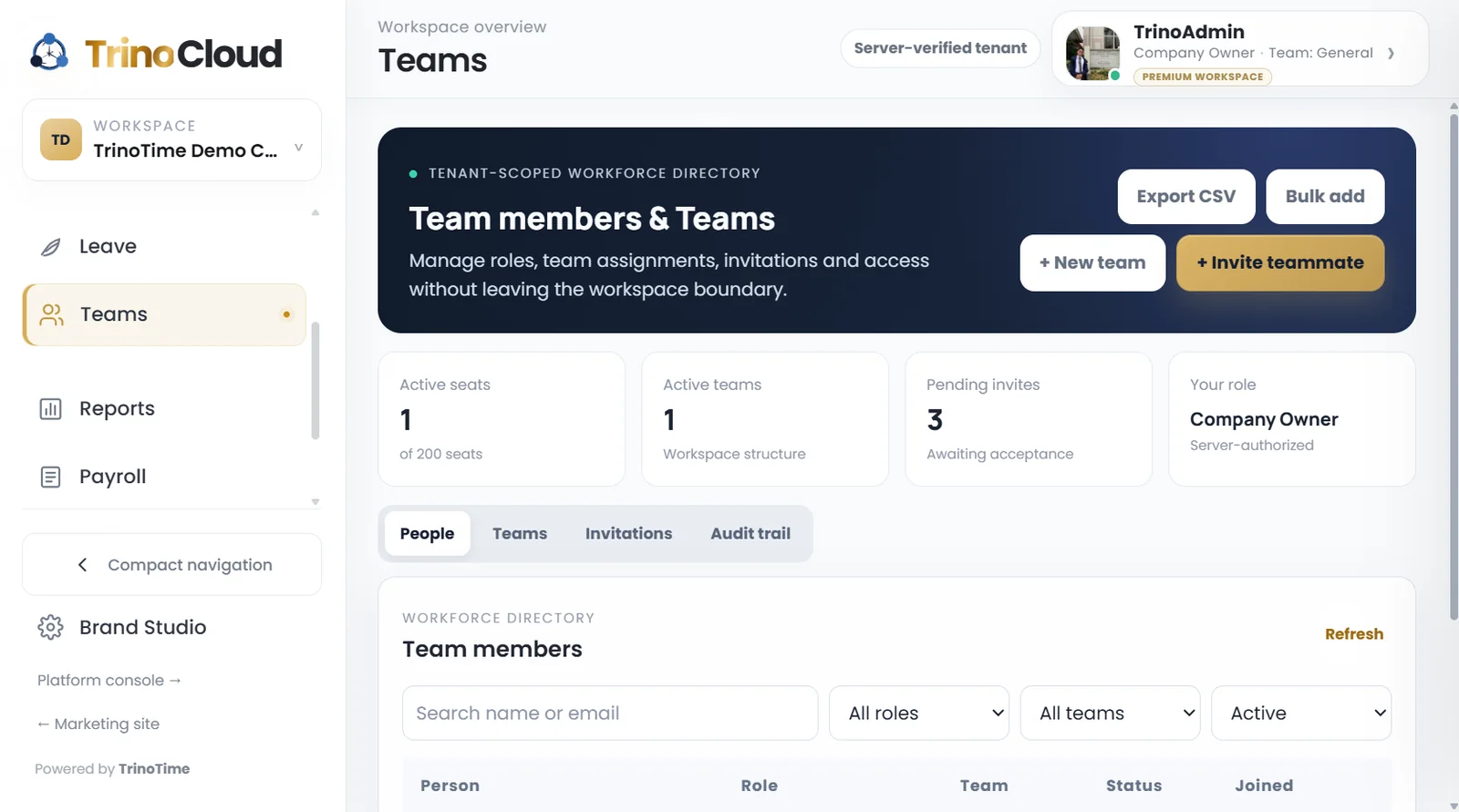Click the Person column header
This screenshot has height=812, width=1459.
pos(450,786)
